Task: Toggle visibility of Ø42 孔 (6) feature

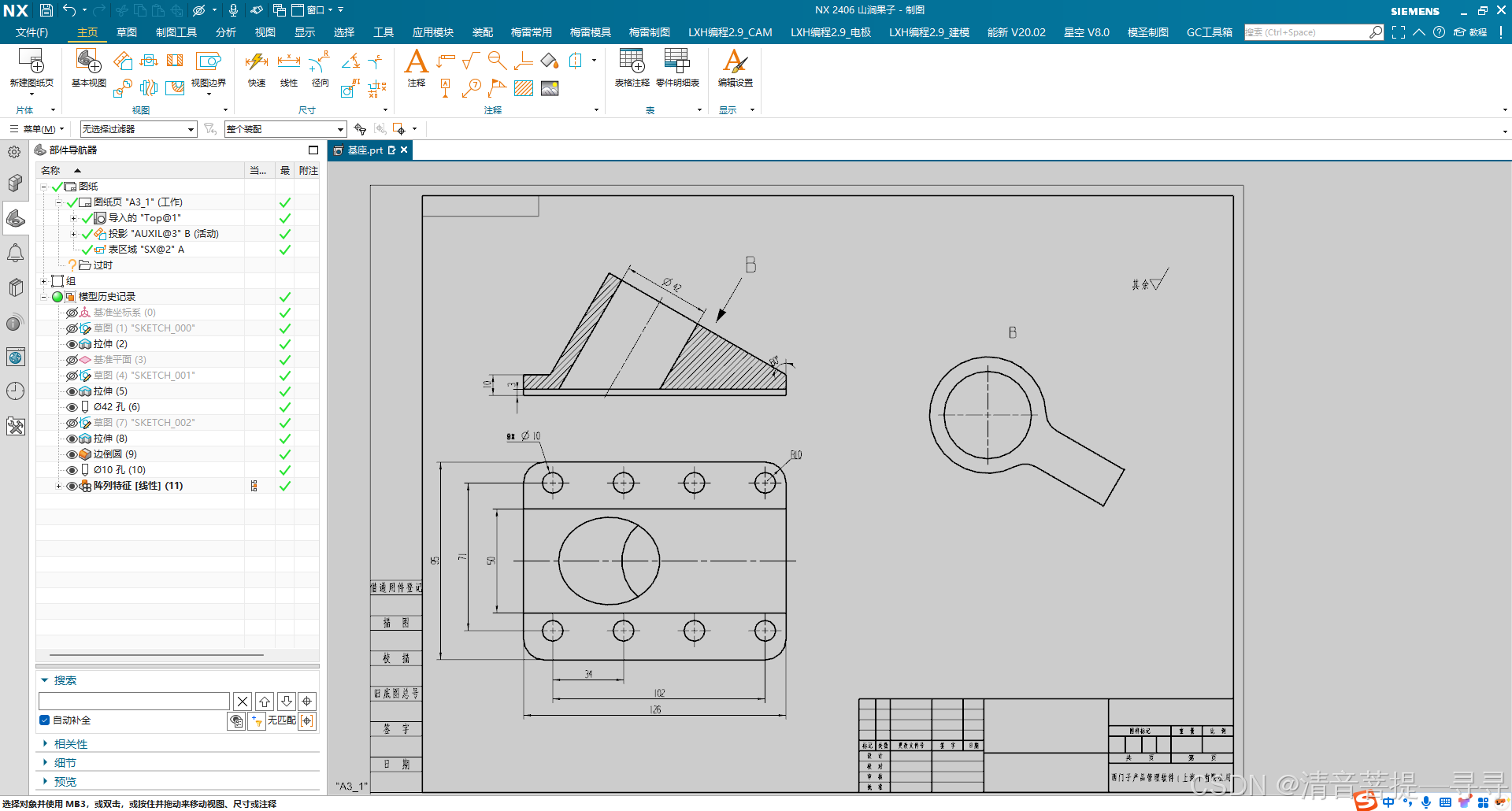Action: (x=72, y=407)
